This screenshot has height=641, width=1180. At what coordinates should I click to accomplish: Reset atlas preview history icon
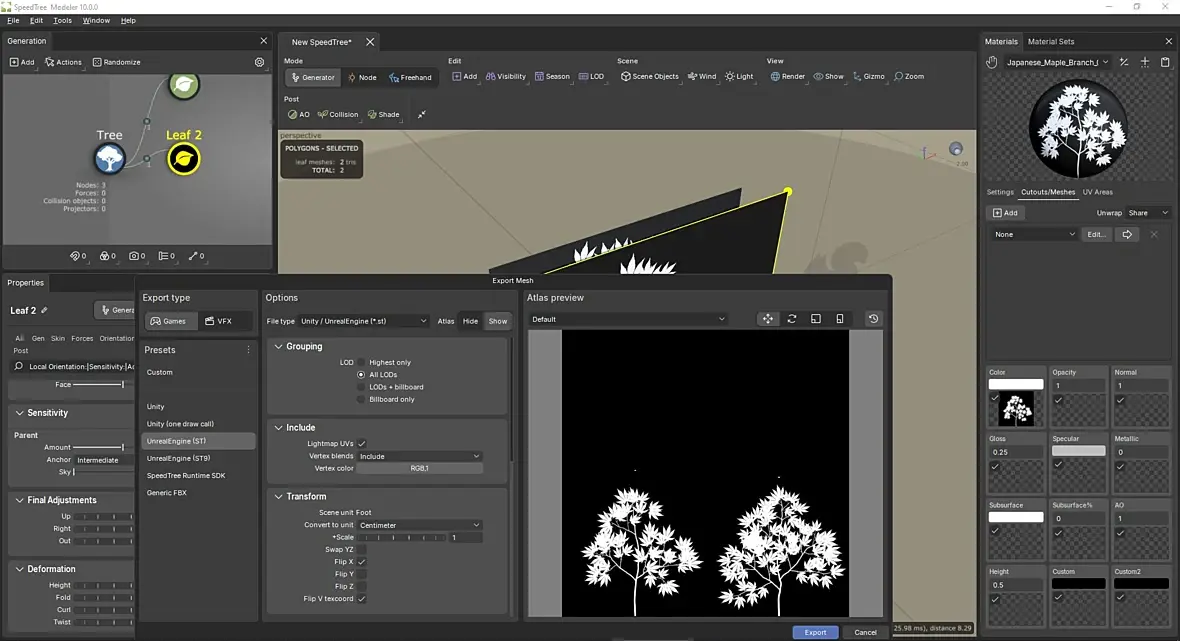pos(873,319)
